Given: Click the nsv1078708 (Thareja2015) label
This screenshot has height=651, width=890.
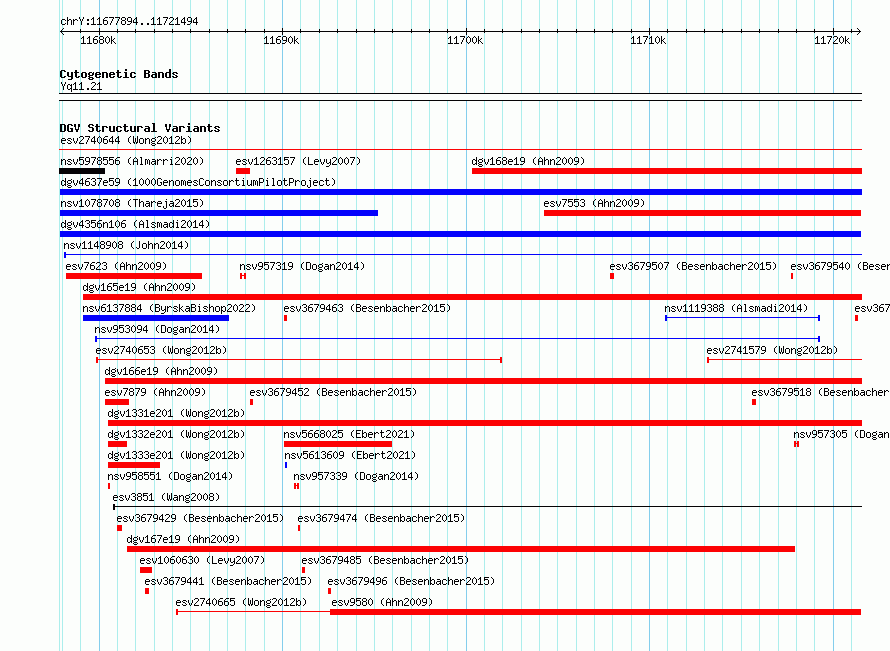Looking at the screenshot, I should [132, 203].
